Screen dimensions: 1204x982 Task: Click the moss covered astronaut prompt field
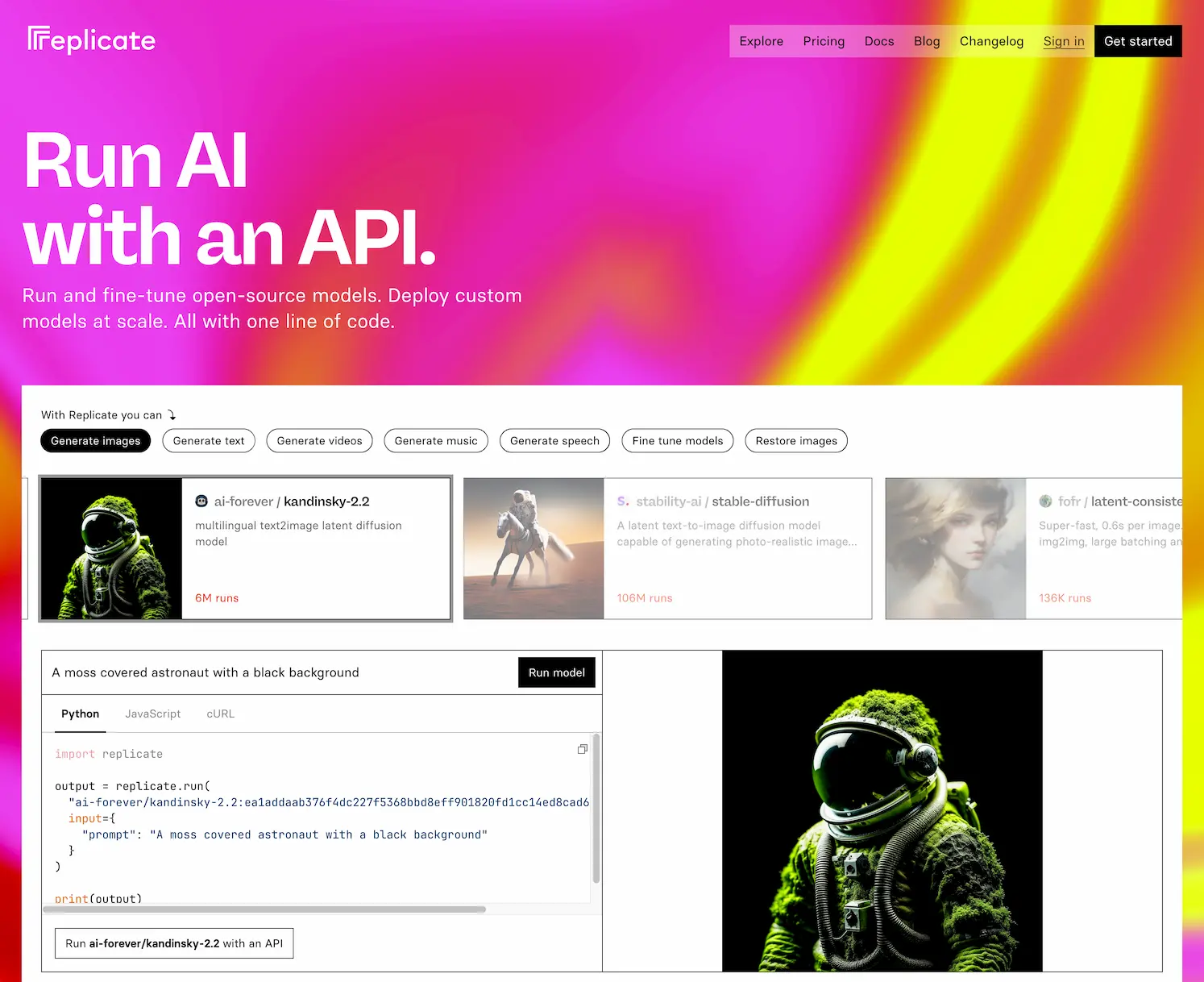[242, 672]
